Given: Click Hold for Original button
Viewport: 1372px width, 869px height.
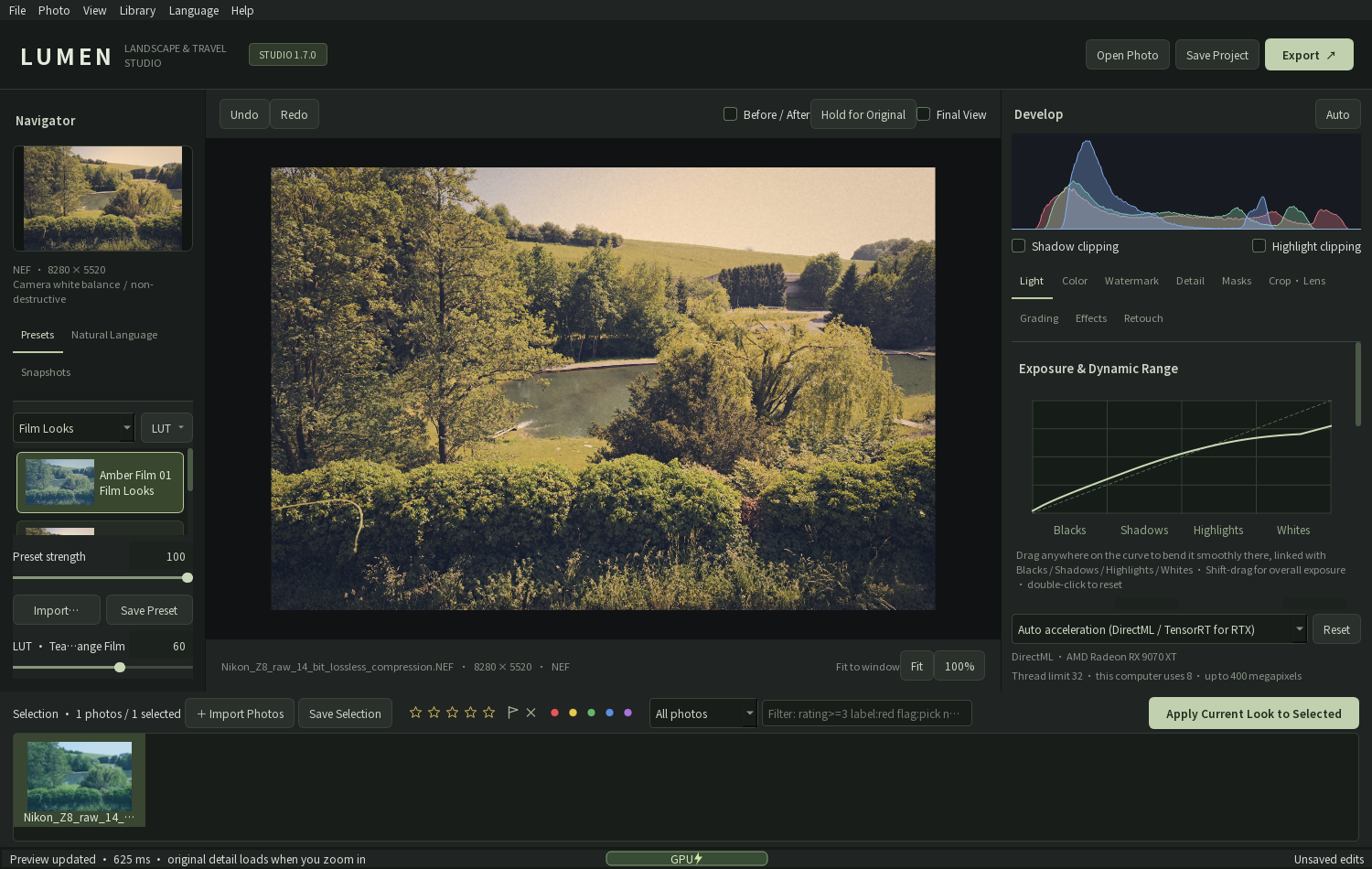Looking at the screenshot, I should (x=863, y=114).
